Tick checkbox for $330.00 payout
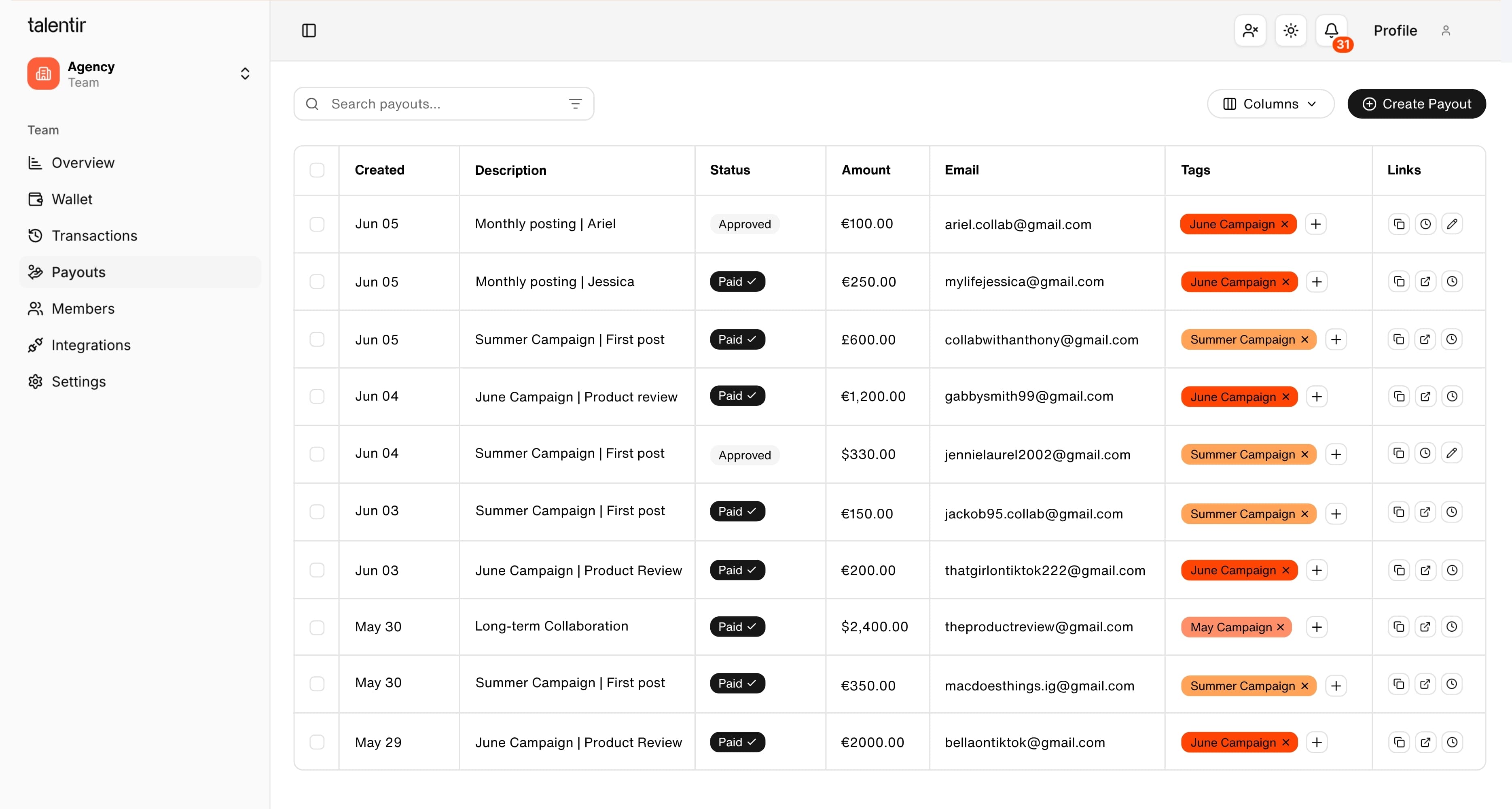This screenshot has width=1512, height=809. 317,454
